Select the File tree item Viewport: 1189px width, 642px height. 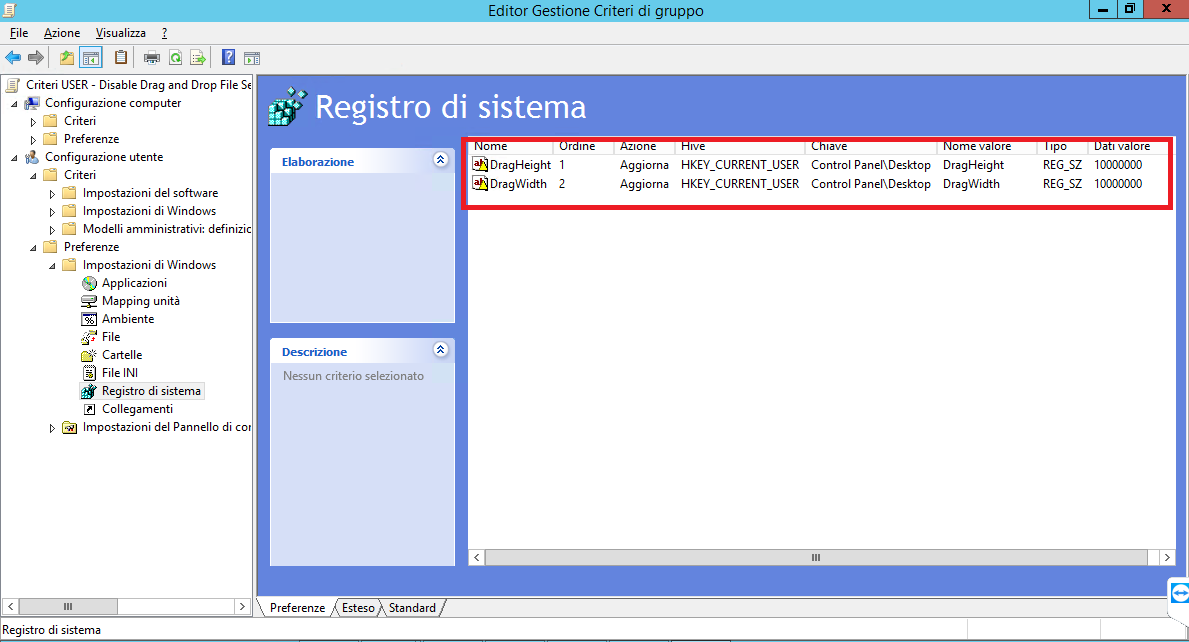[111, 337]
